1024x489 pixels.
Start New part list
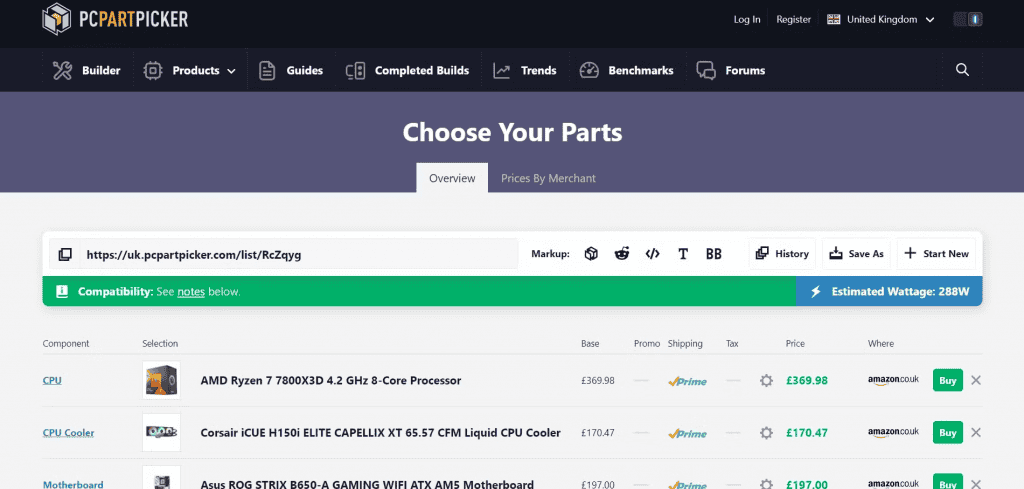[x=936, y=254]
